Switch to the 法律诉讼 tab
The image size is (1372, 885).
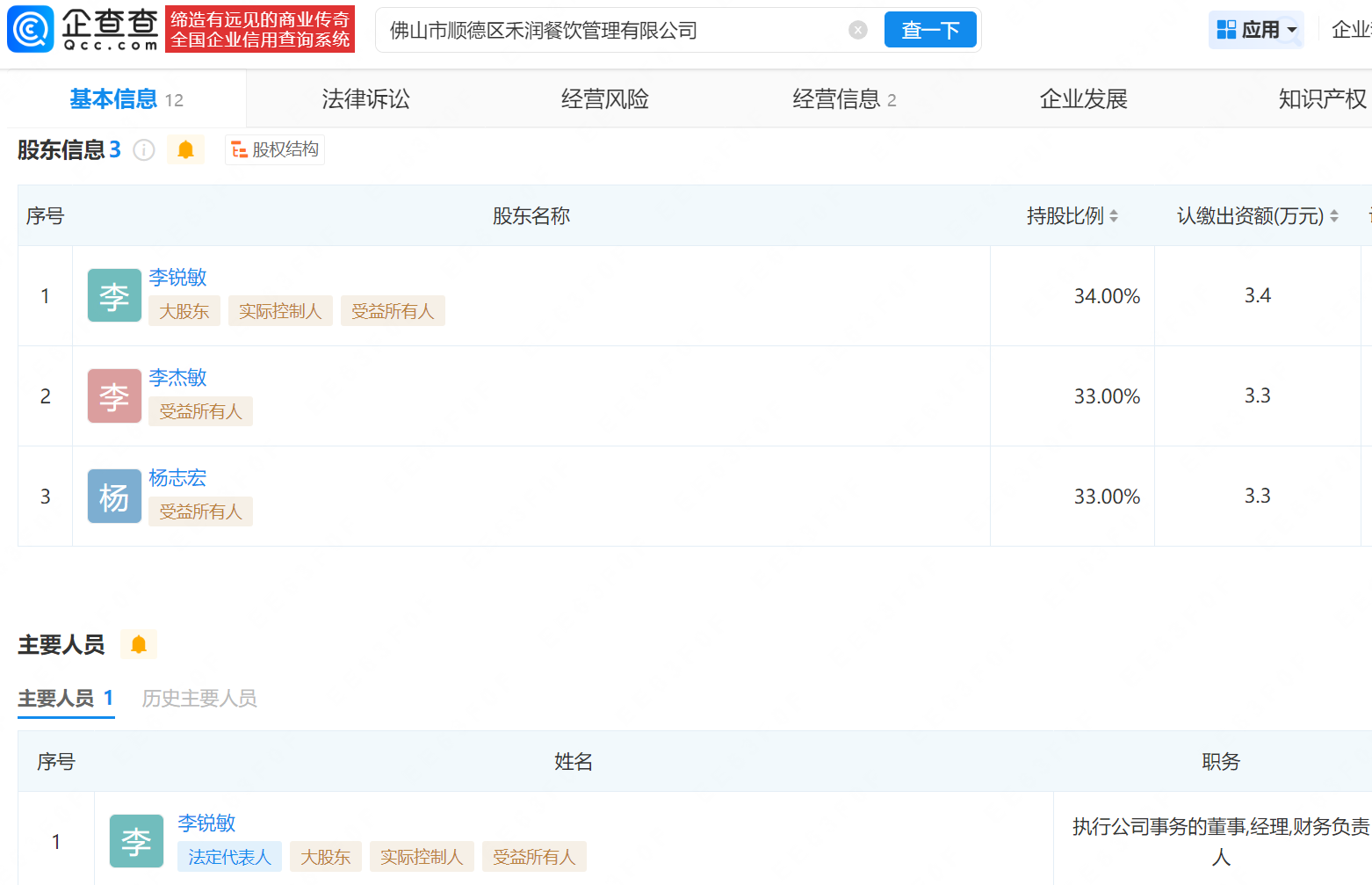pyautogui.click(x=365, y=99)
